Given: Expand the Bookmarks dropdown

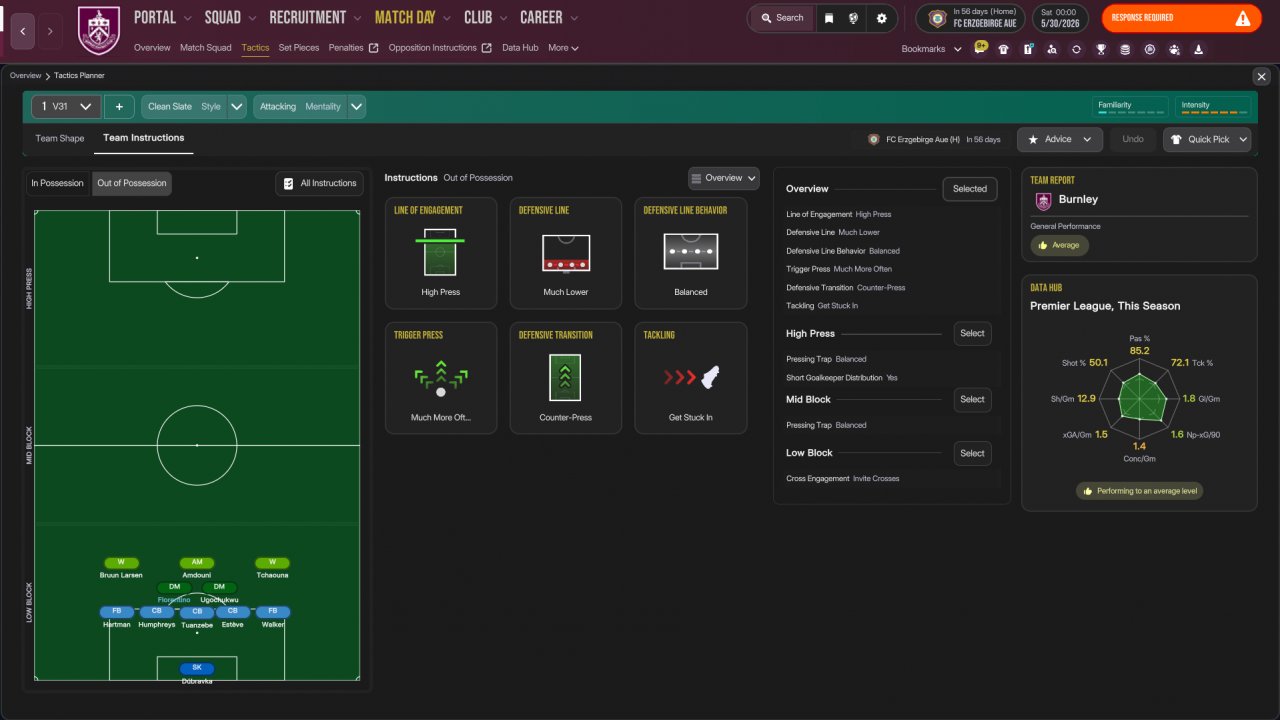Looking at the screenshot, I should pyautogui.click(x=931, y=49).
